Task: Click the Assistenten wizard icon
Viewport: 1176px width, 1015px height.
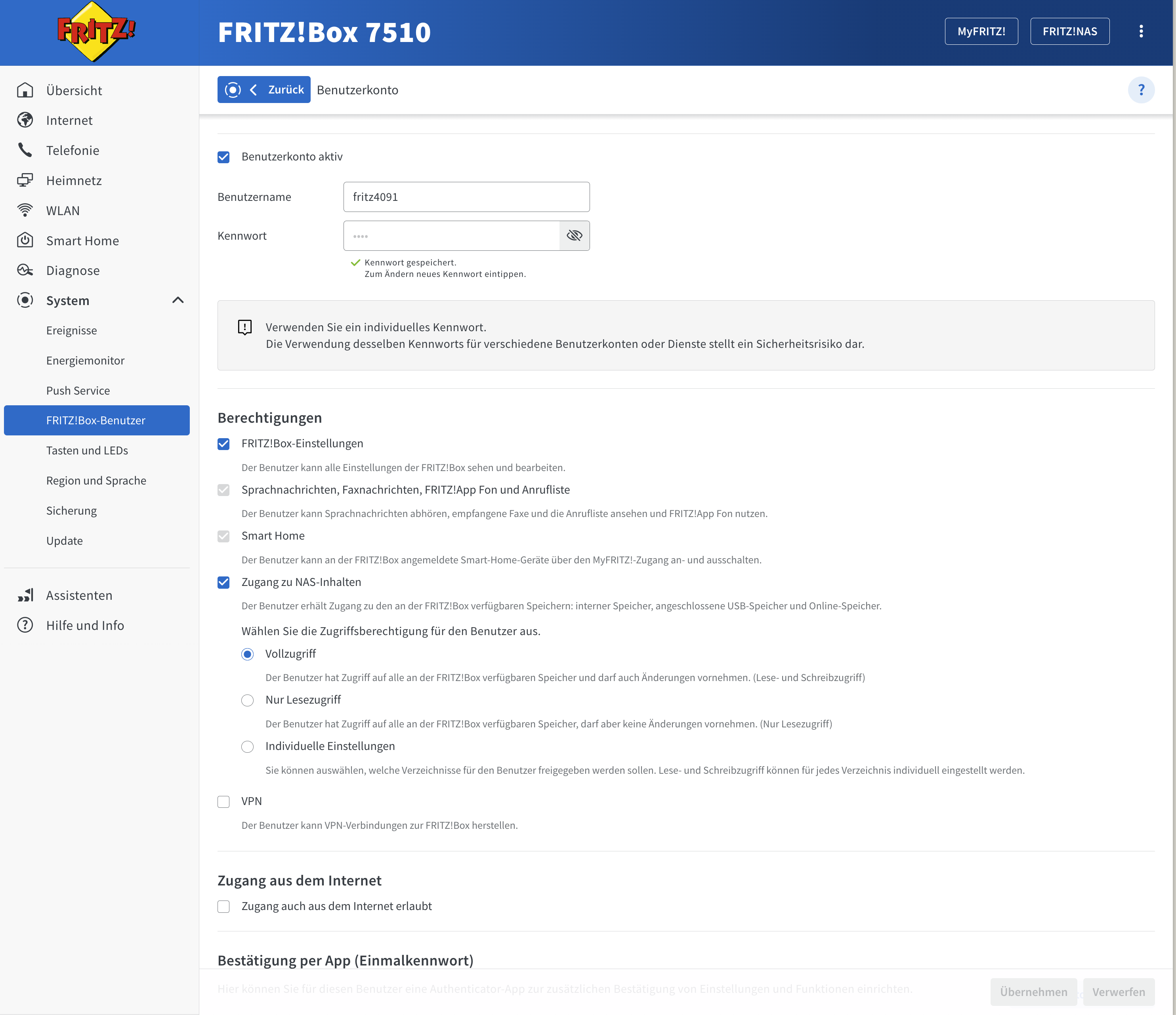Action: 25,595
